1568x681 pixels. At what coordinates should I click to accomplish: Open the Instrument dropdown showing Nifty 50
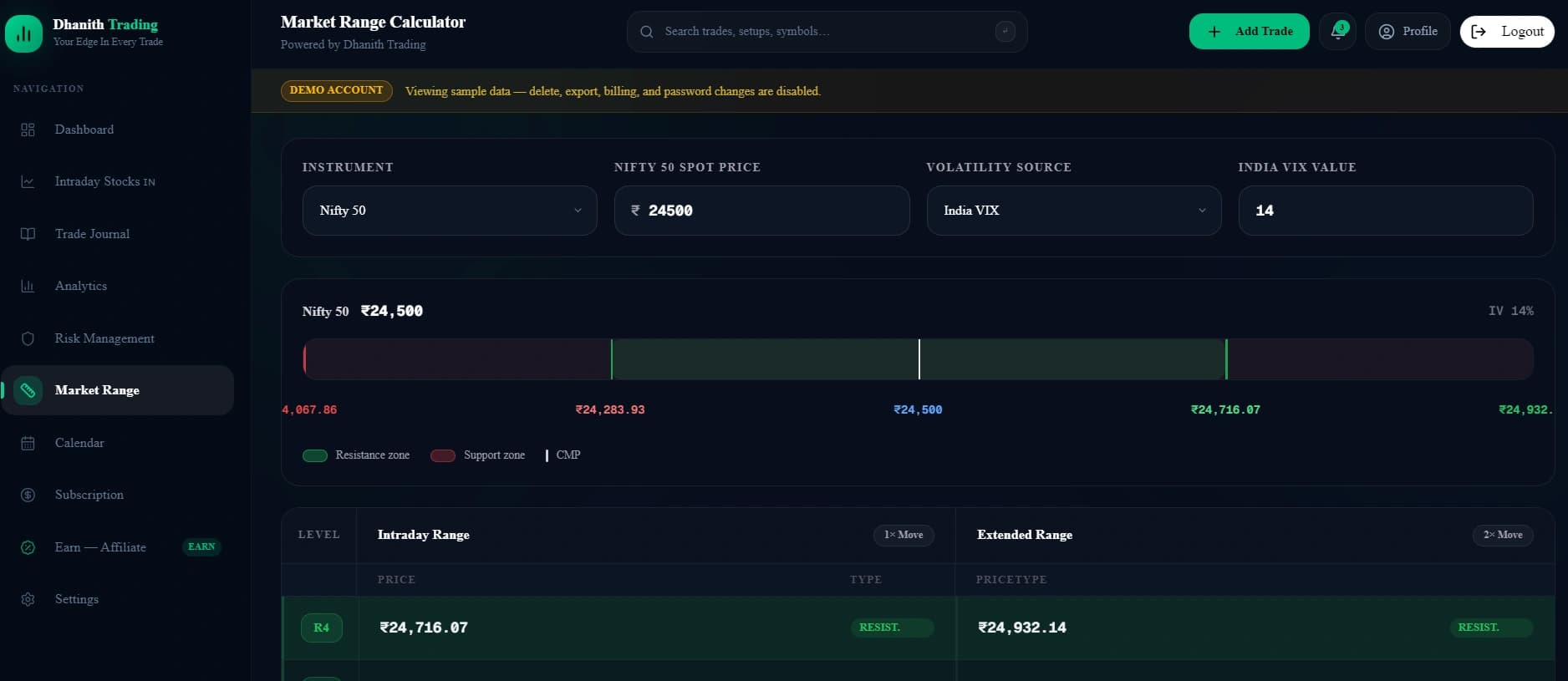pyautogui.click(x=450, y=211)
